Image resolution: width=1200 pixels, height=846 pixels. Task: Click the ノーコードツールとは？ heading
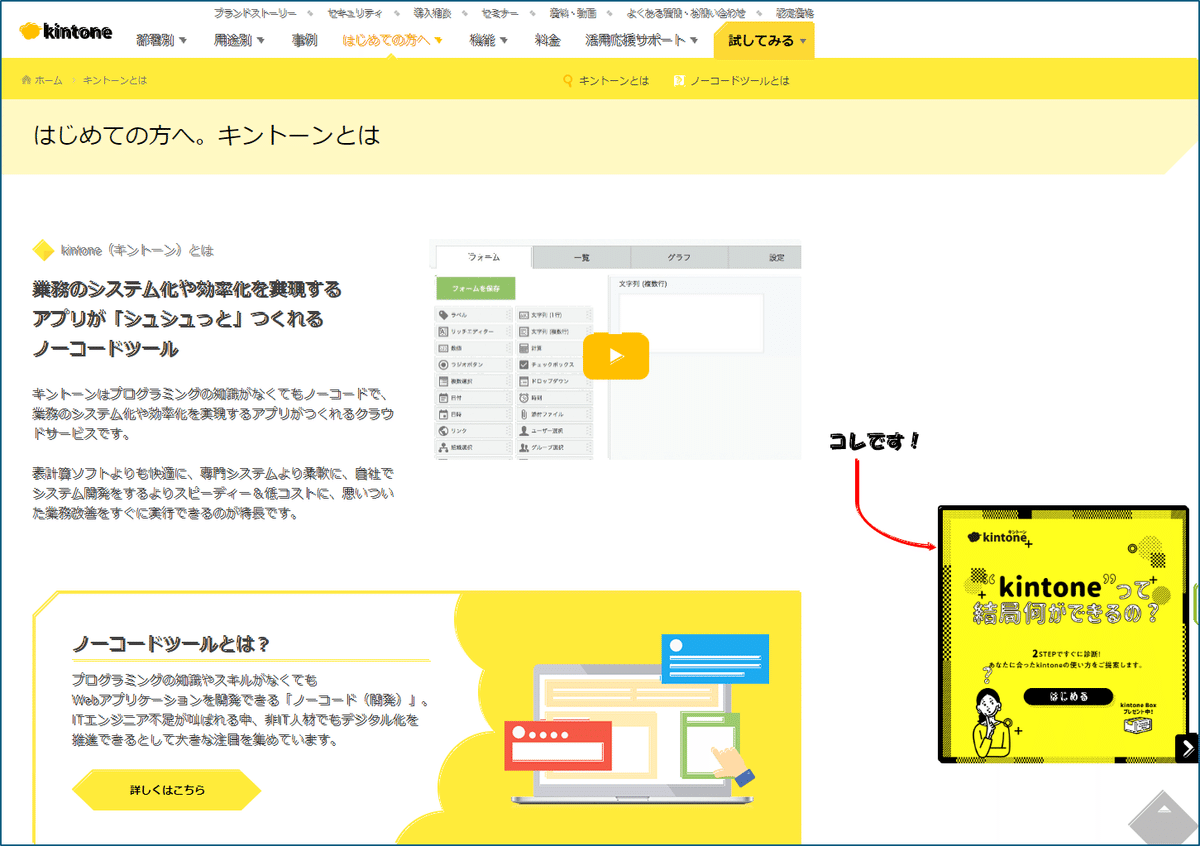pyautogui.click(x=171, y=643)
